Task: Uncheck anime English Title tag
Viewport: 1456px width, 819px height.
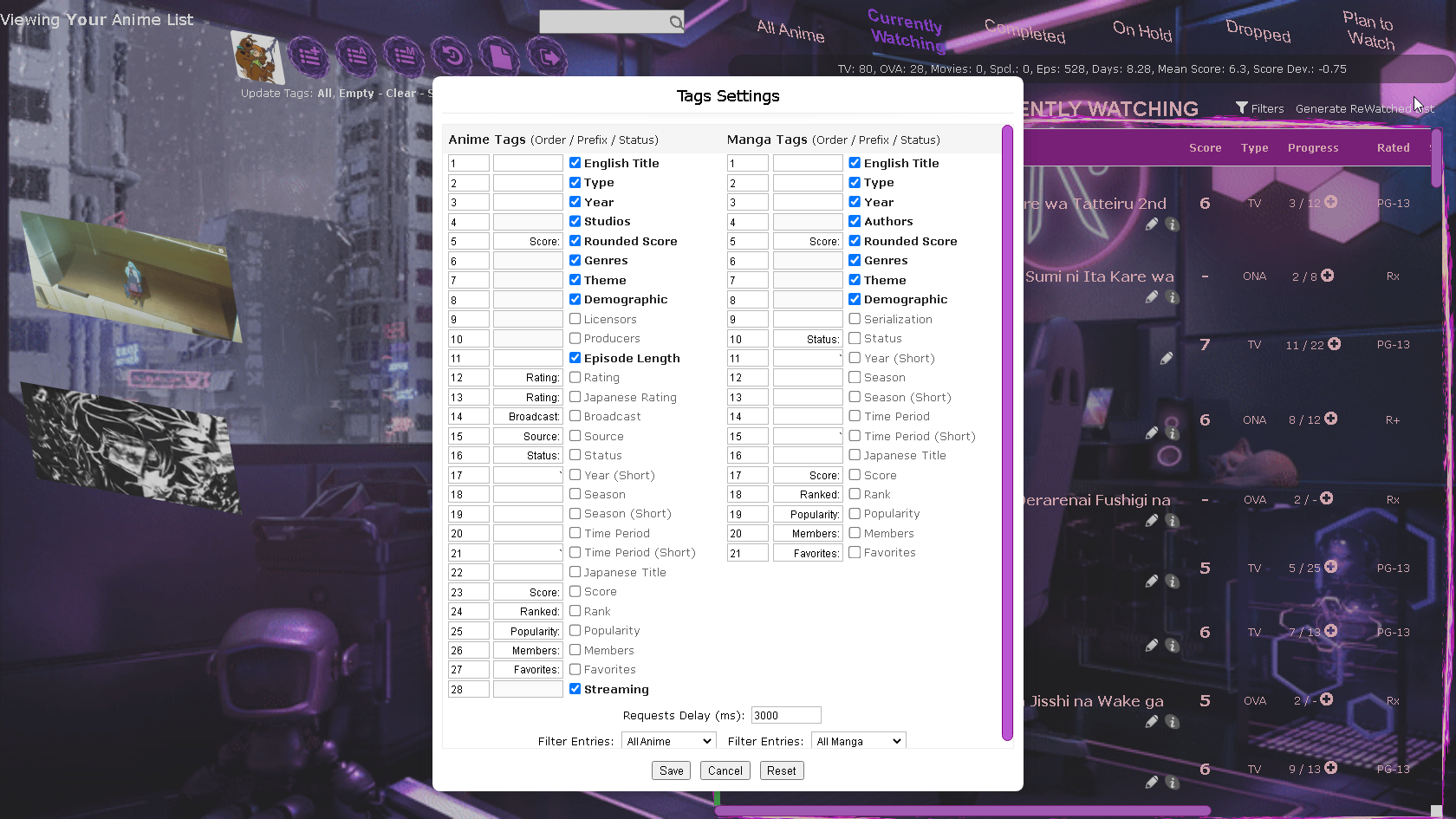Action: point(575,162)
